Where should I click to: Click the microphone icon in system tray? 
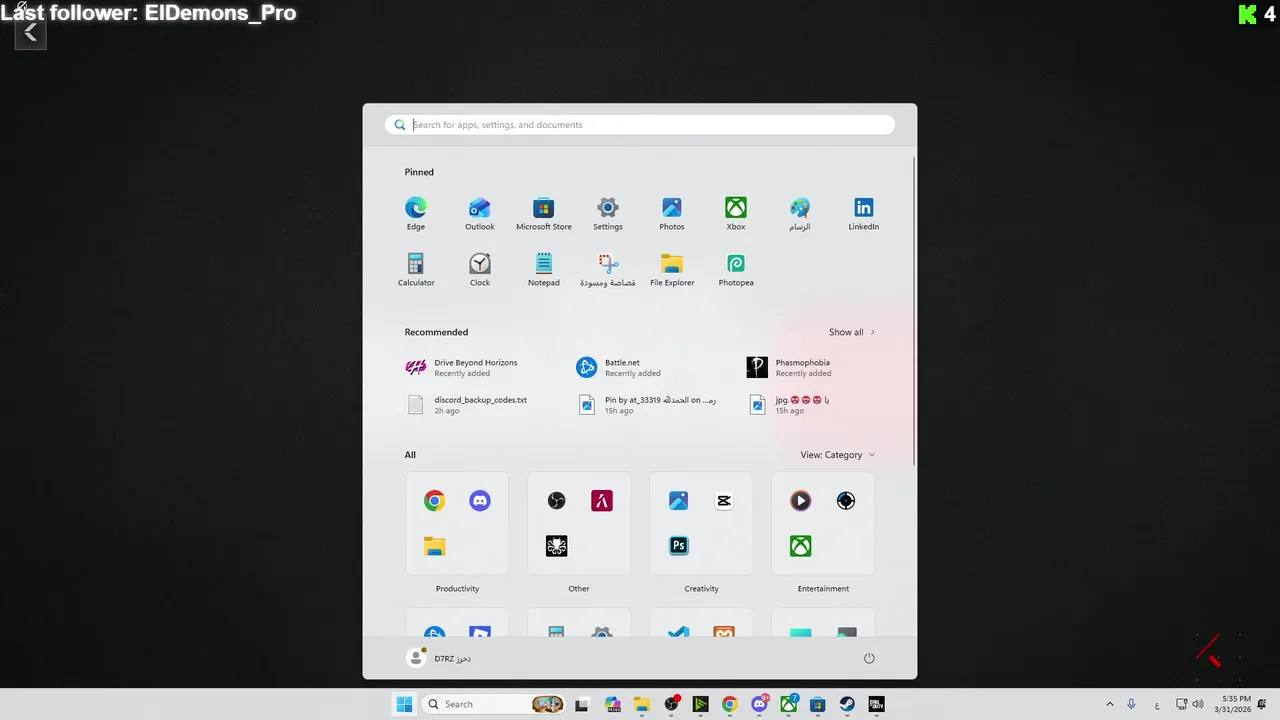(x=1131, y=704)
